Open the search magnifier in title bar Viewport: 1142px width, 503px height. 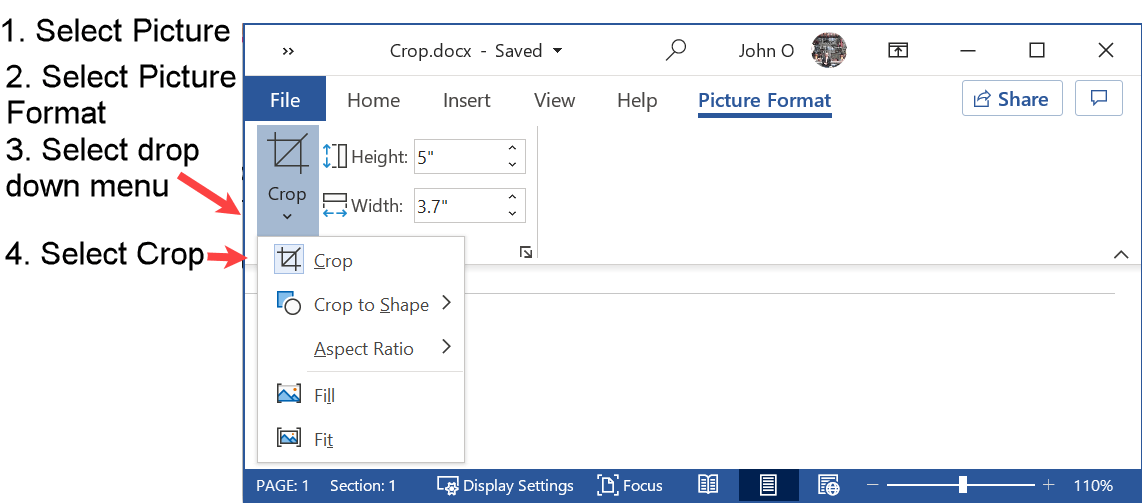point(676,50)
